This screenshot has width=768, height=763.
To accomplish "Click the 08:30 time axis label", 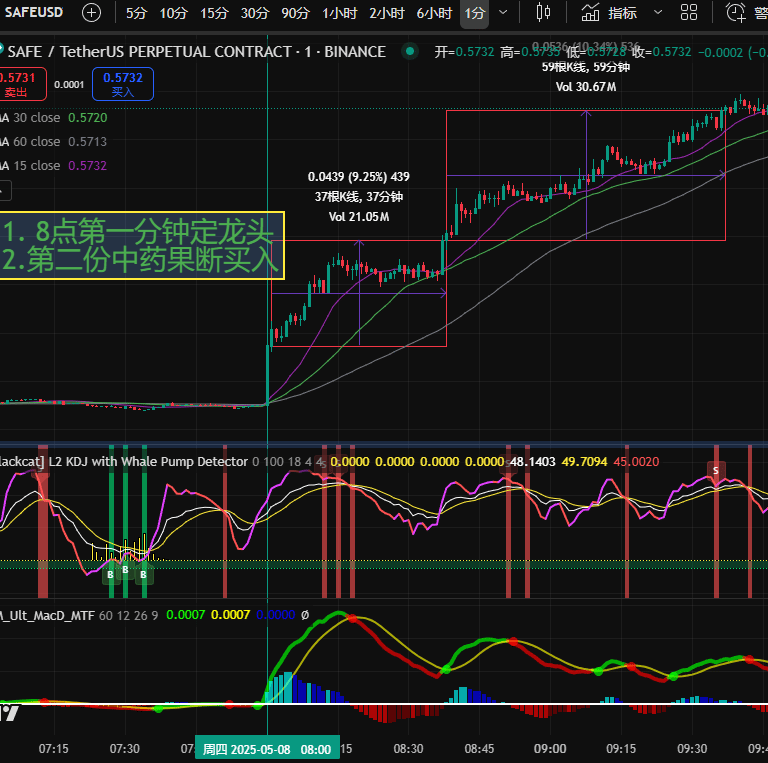I will tap(408, 749).
